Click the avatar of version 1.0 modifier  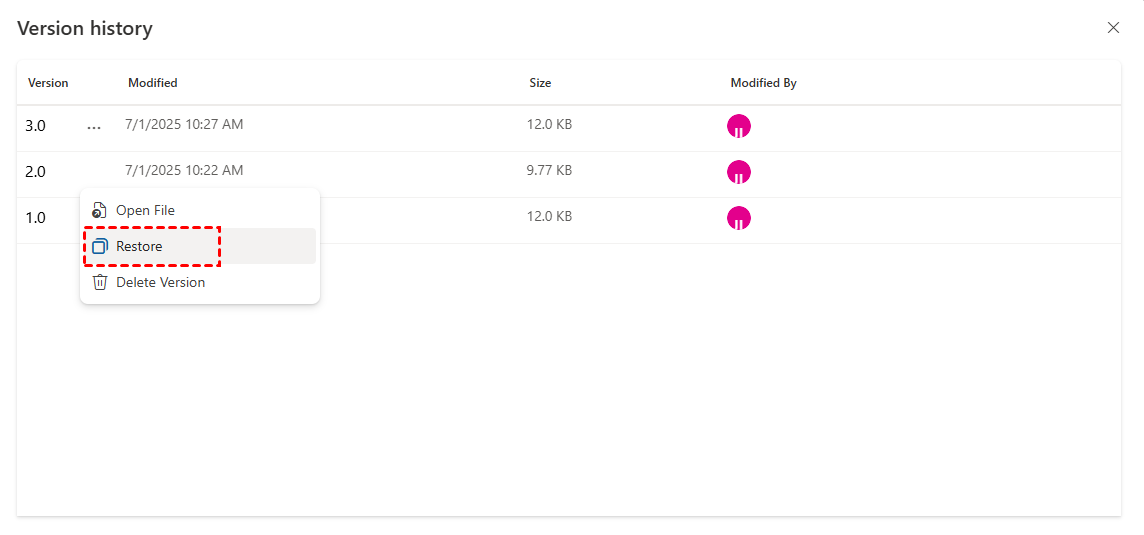pos(738,218)
